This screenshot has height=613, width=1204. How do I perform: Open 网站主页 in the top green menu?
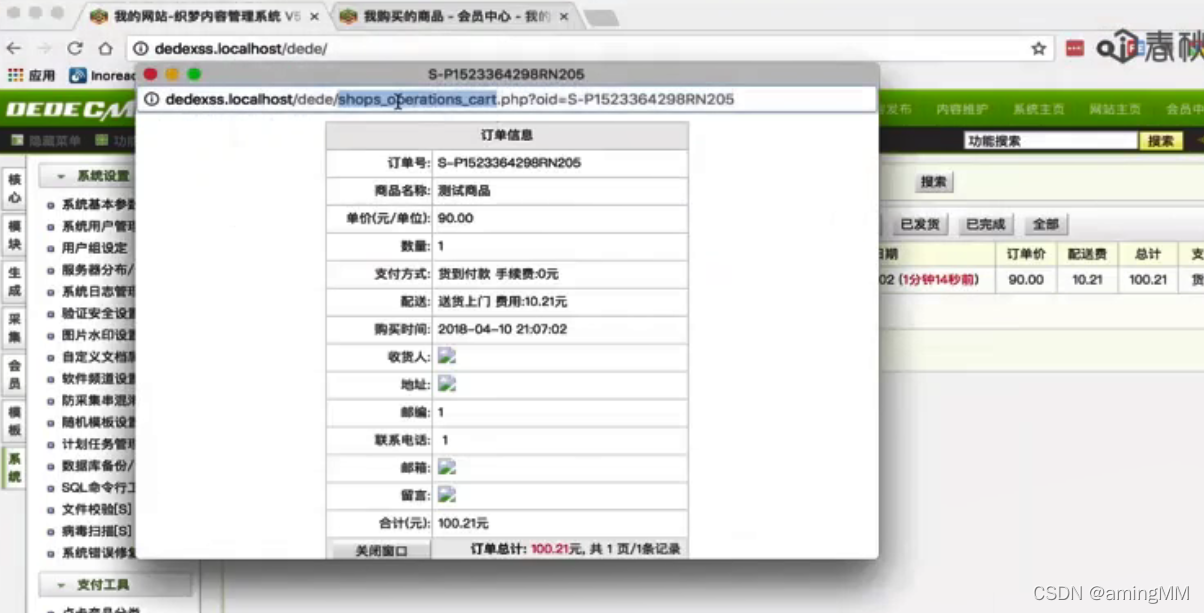[x=1115, y=109]
